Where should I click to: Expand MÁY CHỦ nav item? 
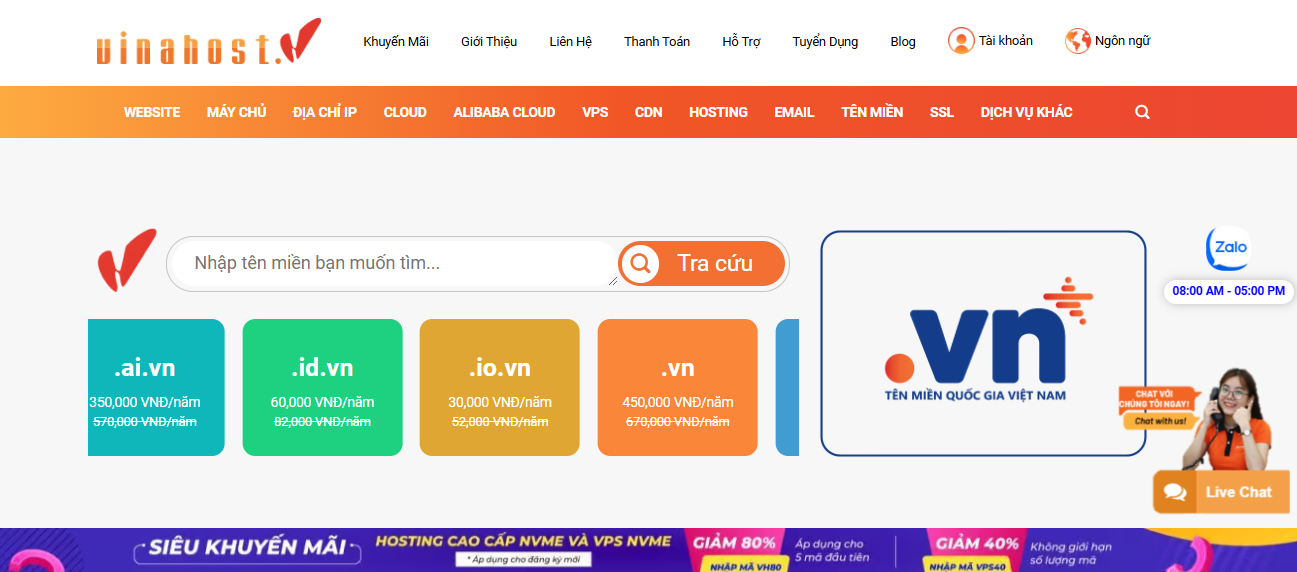[x=237, y=112]
